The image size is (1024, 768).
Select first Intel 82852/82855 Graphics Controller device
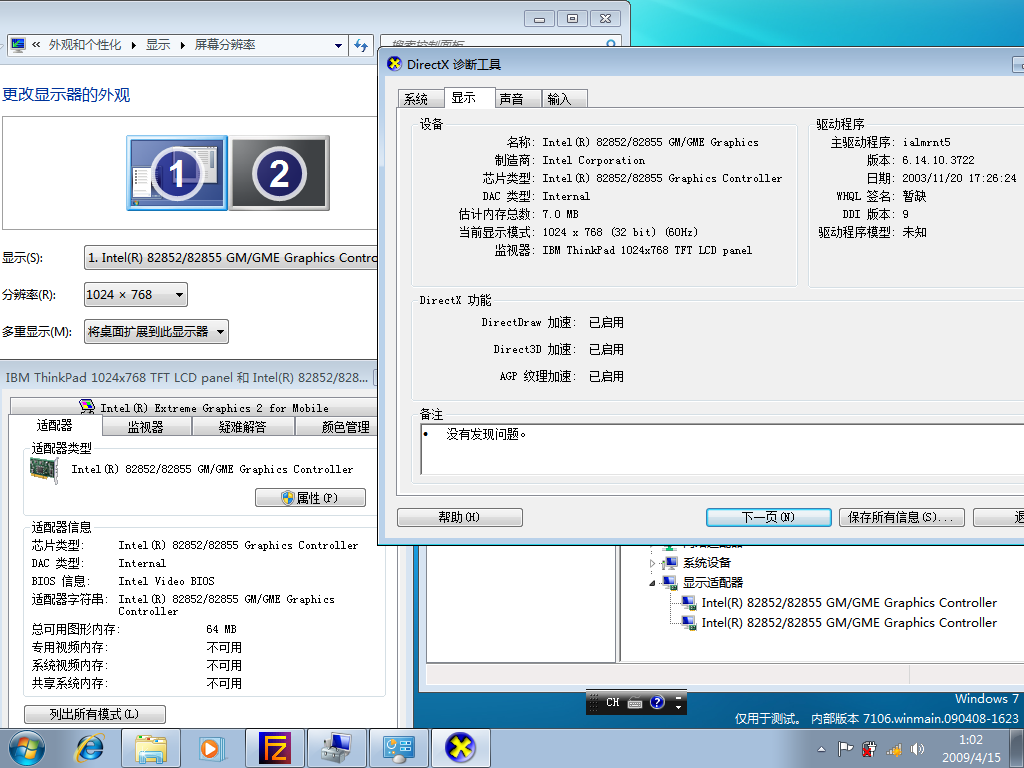point(849,603)
